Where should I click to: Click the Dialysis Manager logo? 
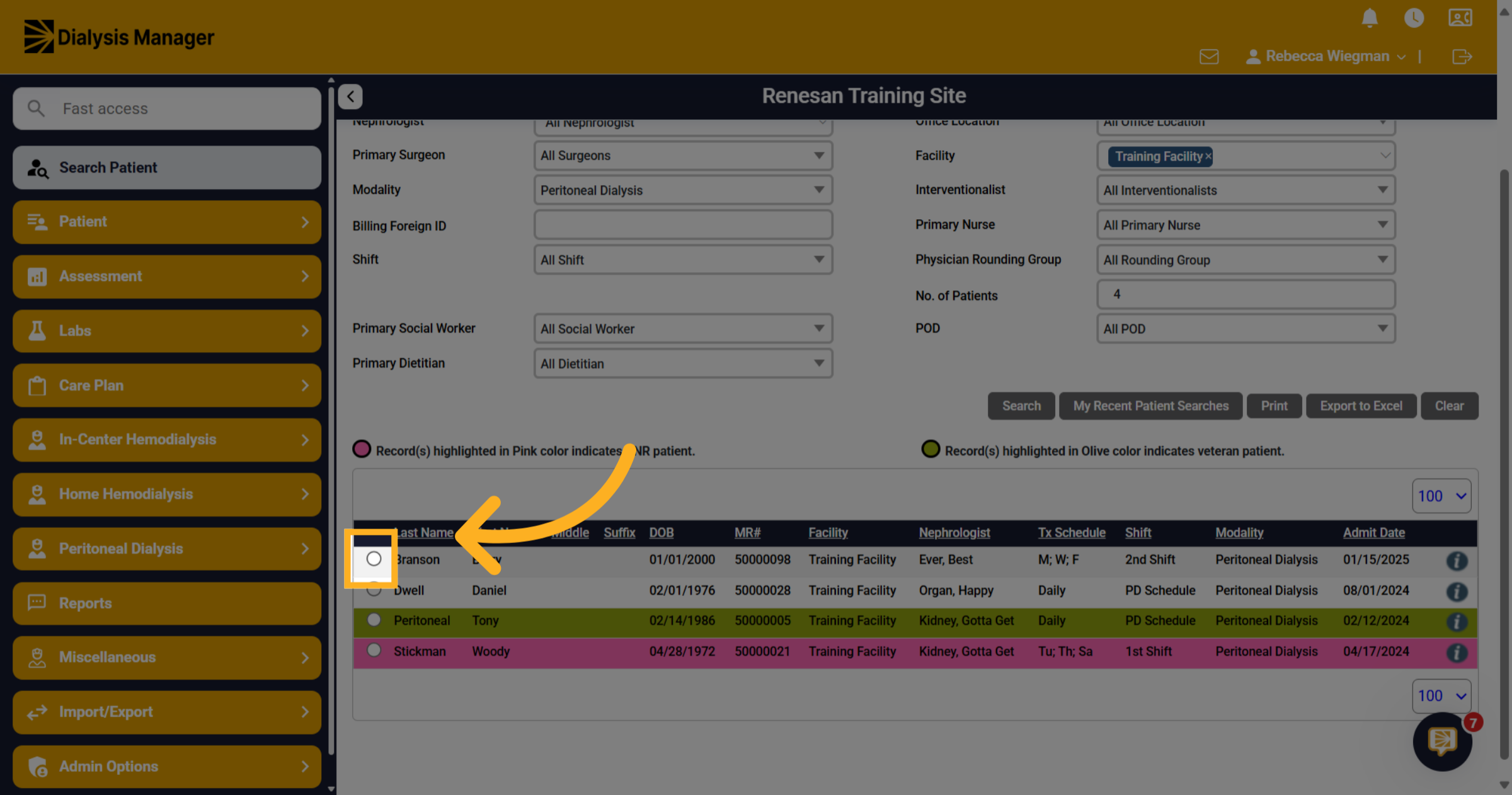(x=119, y=37)
